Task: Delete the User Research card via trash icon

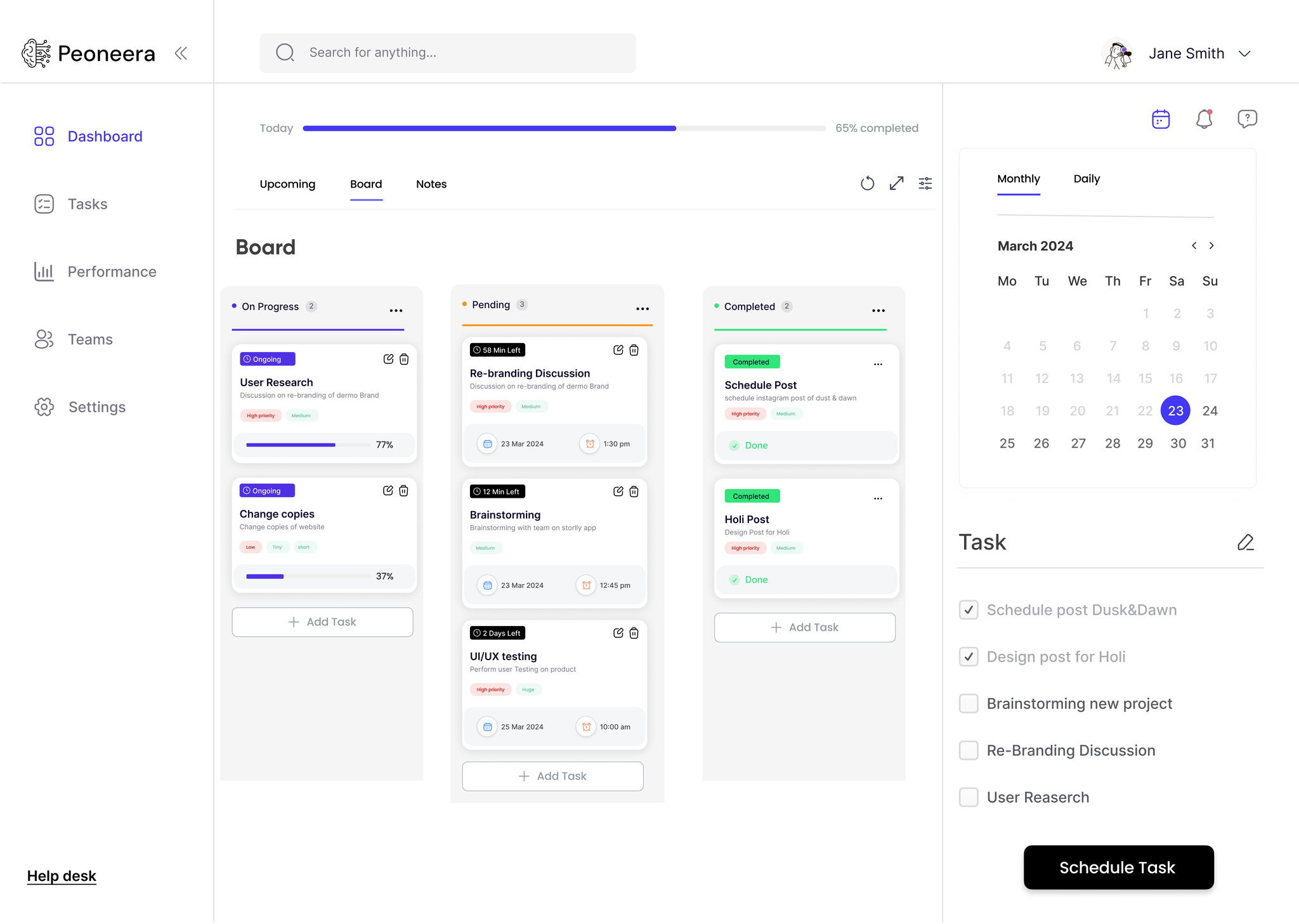Action: pos(404,360)
